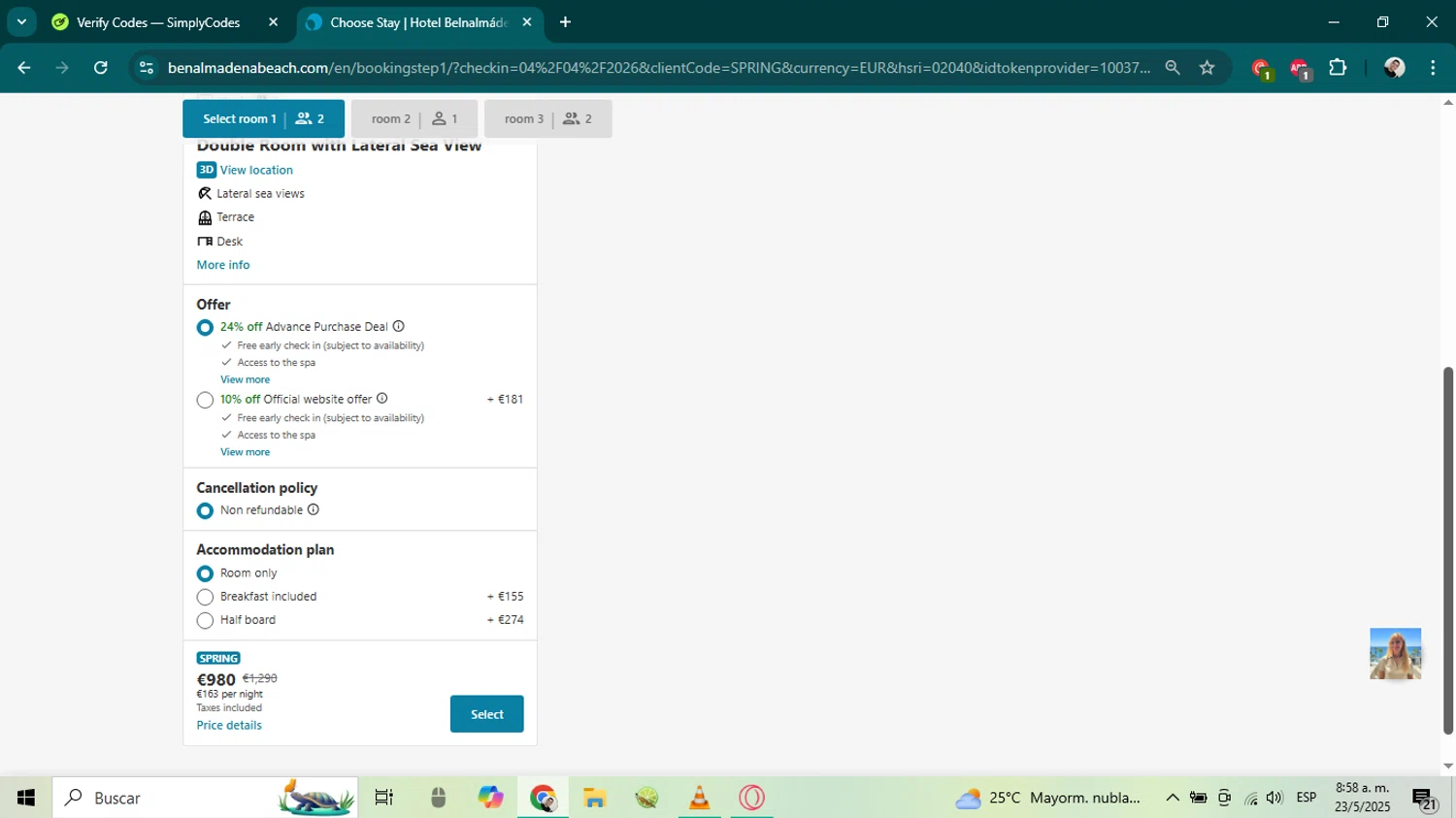
Task: Open the Extensions puzzle icon
Action: tap(1338, 68)
